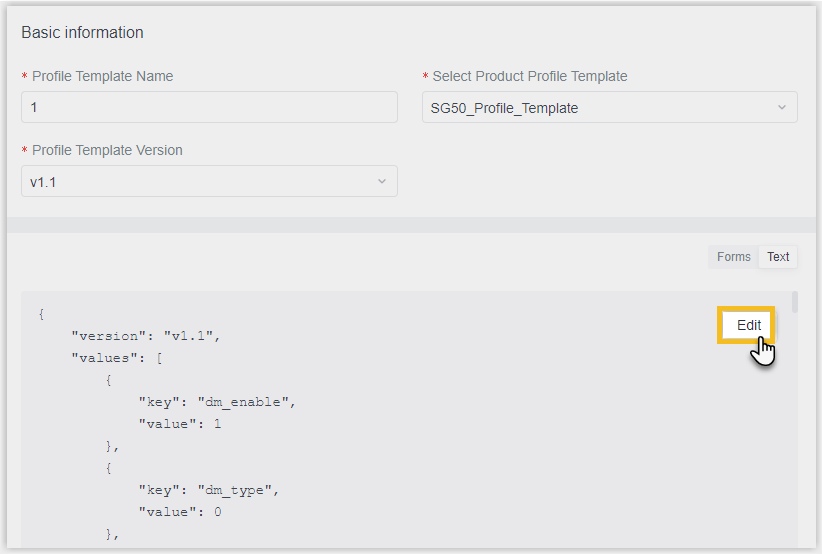Image resolution: width=822 pixels, height=554 pixels.
Task: Open the SG50_Profile_Template product dropdown
Action: tap(610, 107)
